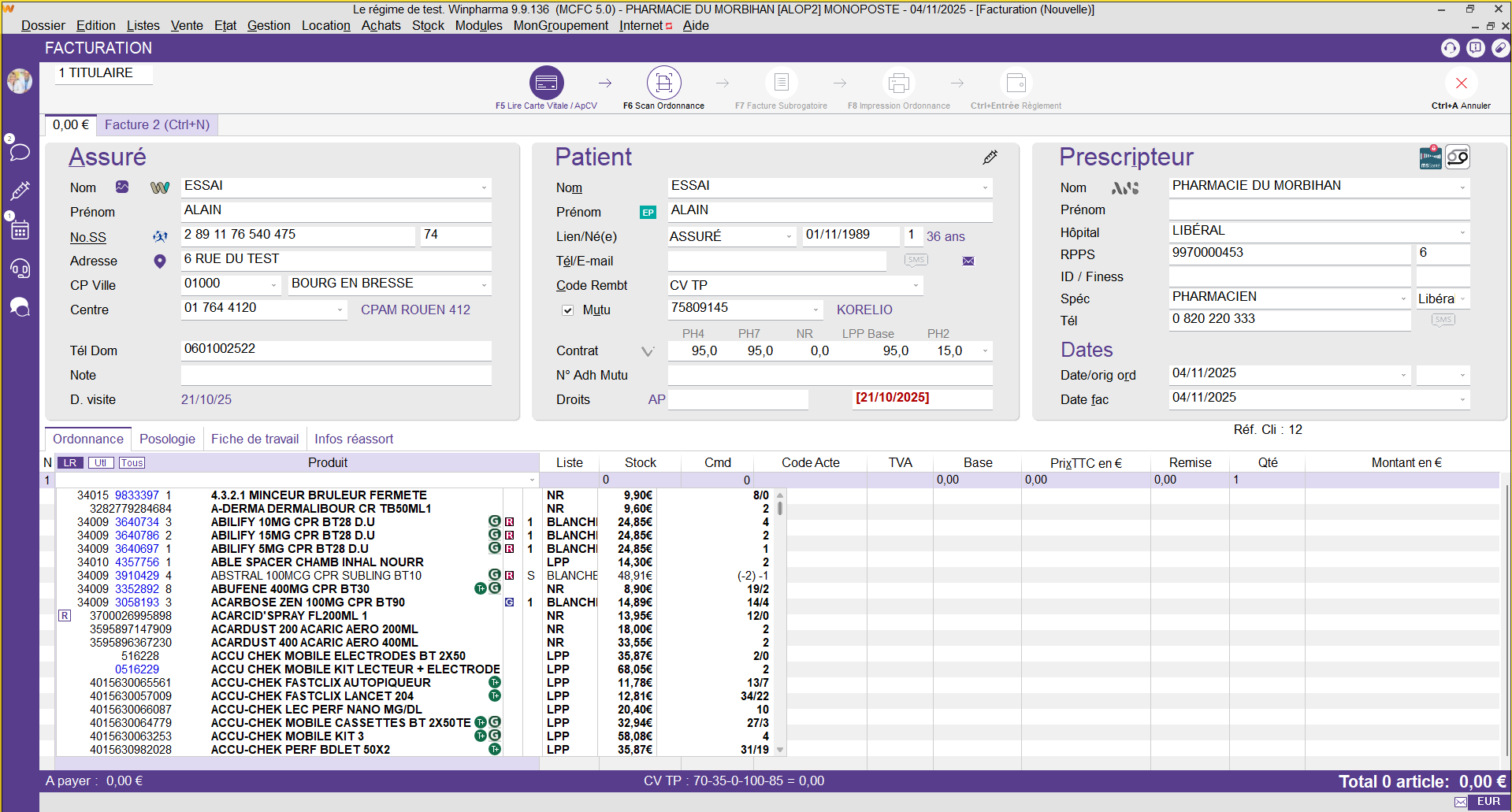Click the No.SS label link
Screen dimensions: 1512x812
point(88,237)
